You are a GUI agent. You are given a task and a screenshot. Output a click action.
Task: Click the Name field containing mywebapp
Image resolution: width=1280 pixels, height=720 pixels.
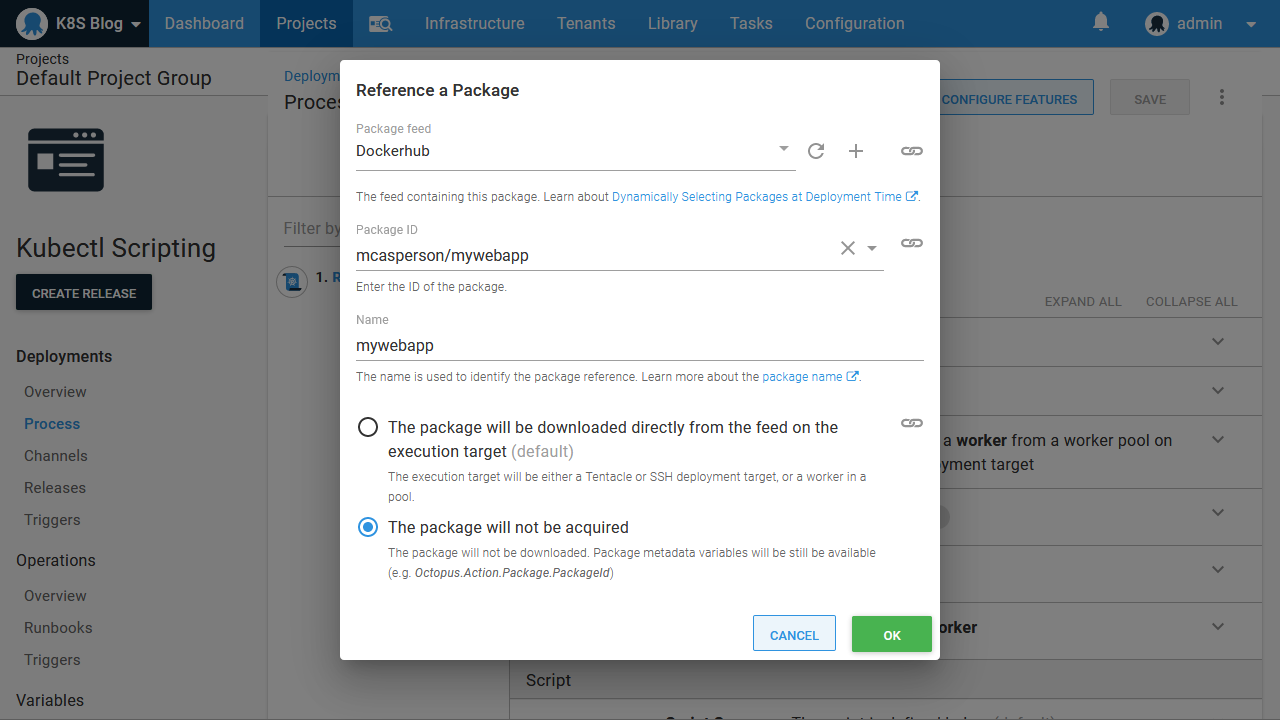pos(638,345)
